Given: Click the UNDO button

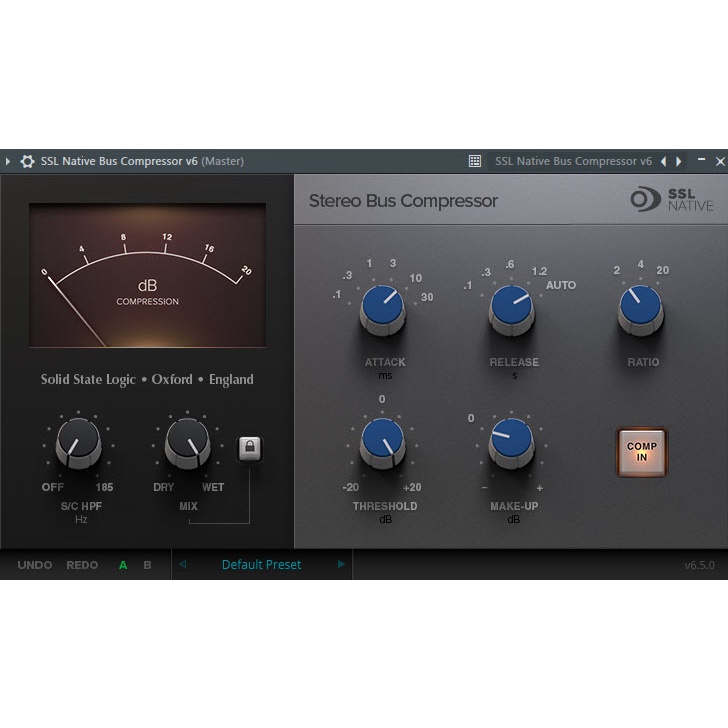Looking at the screenshot, I should click(35, 565).
